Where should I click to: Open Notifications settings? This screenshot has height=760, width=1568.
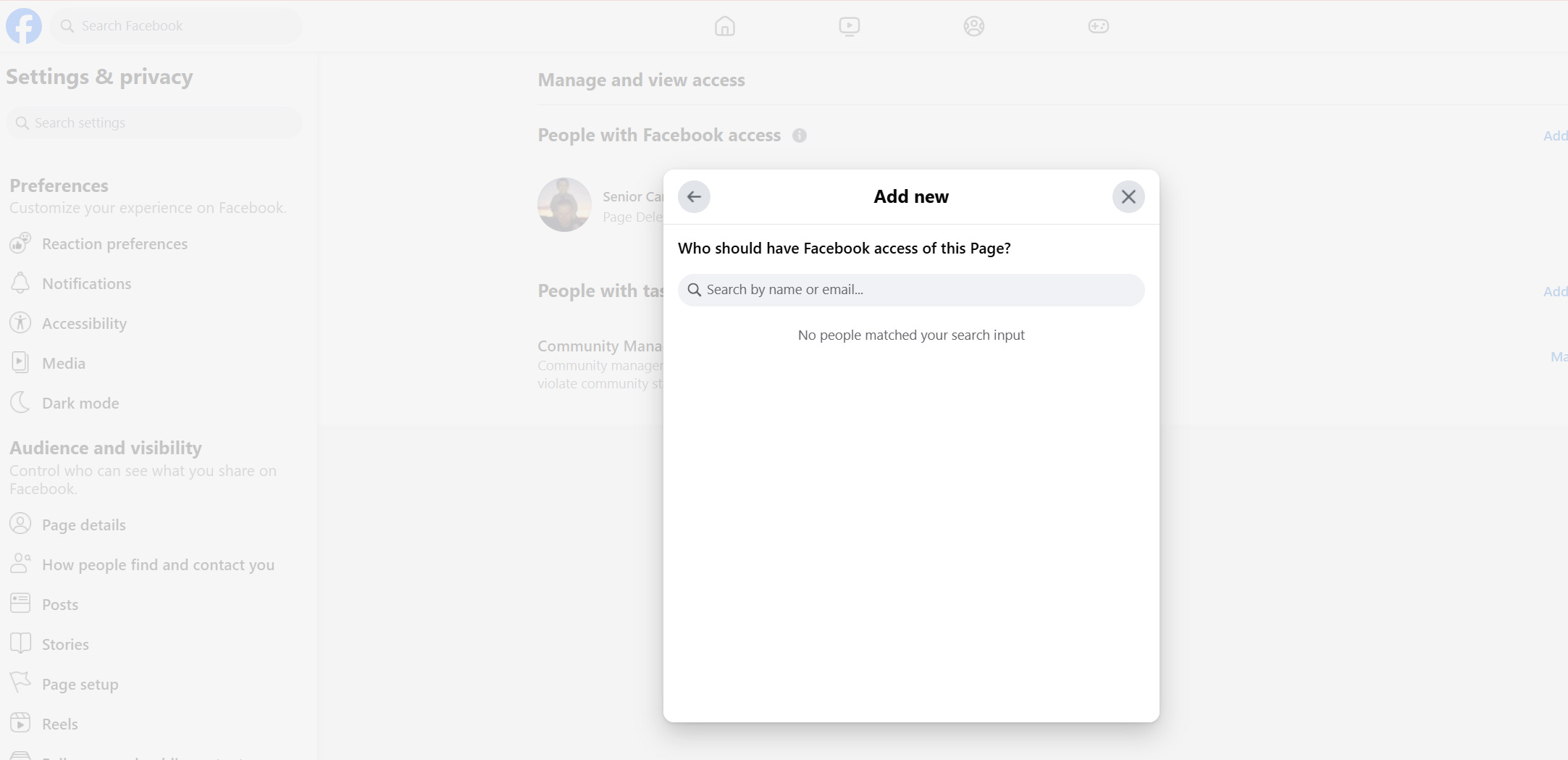tap(86, 284)
